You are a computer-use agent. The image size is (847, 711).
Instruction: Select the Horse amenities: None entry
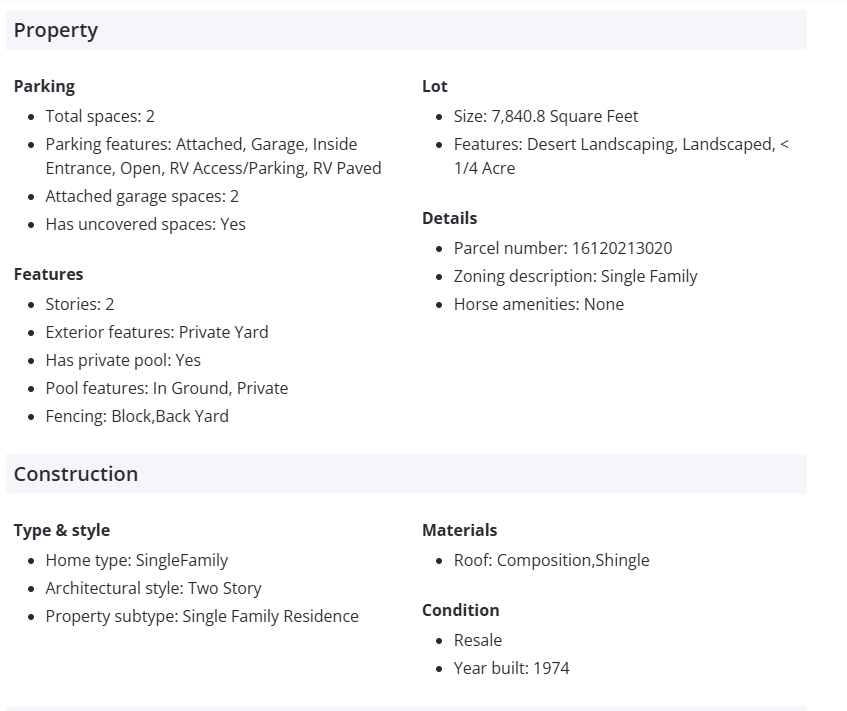pos(538,304)
